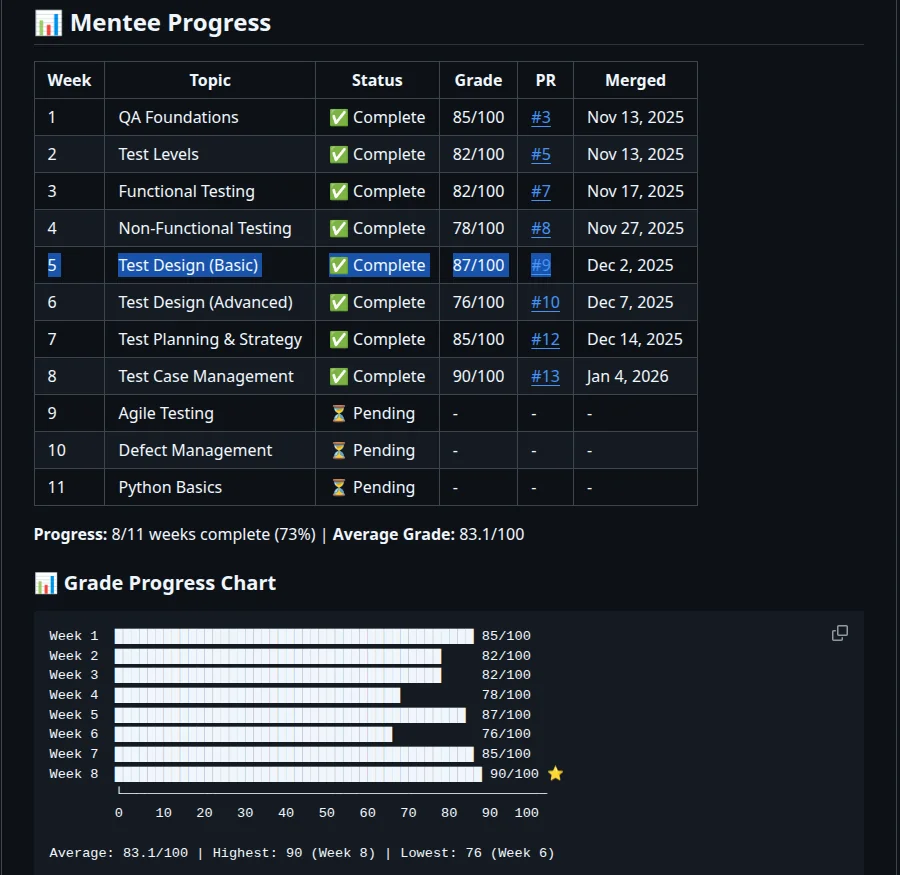
Task: Open pull request #13 for Test Case Management
Action: click(545, 376)
